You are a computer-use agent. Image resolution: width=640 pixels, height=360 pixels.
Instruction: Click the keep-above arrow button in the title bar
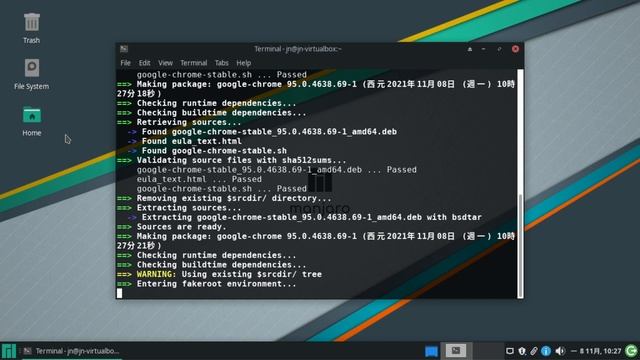470,49
